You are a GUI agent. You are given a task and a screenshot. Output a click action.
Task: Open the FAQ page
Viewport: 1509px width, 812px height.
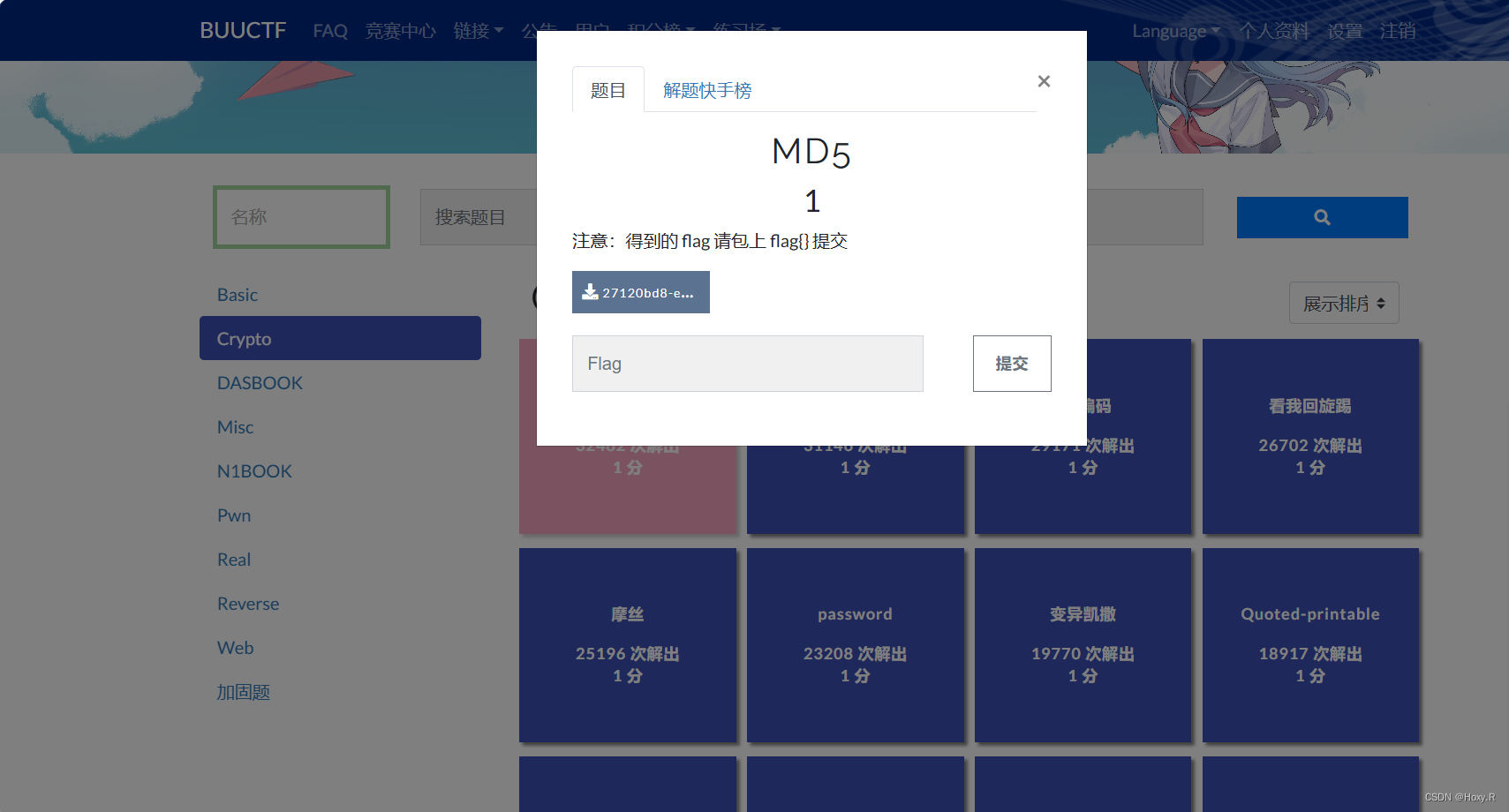[x=330, y=31]
